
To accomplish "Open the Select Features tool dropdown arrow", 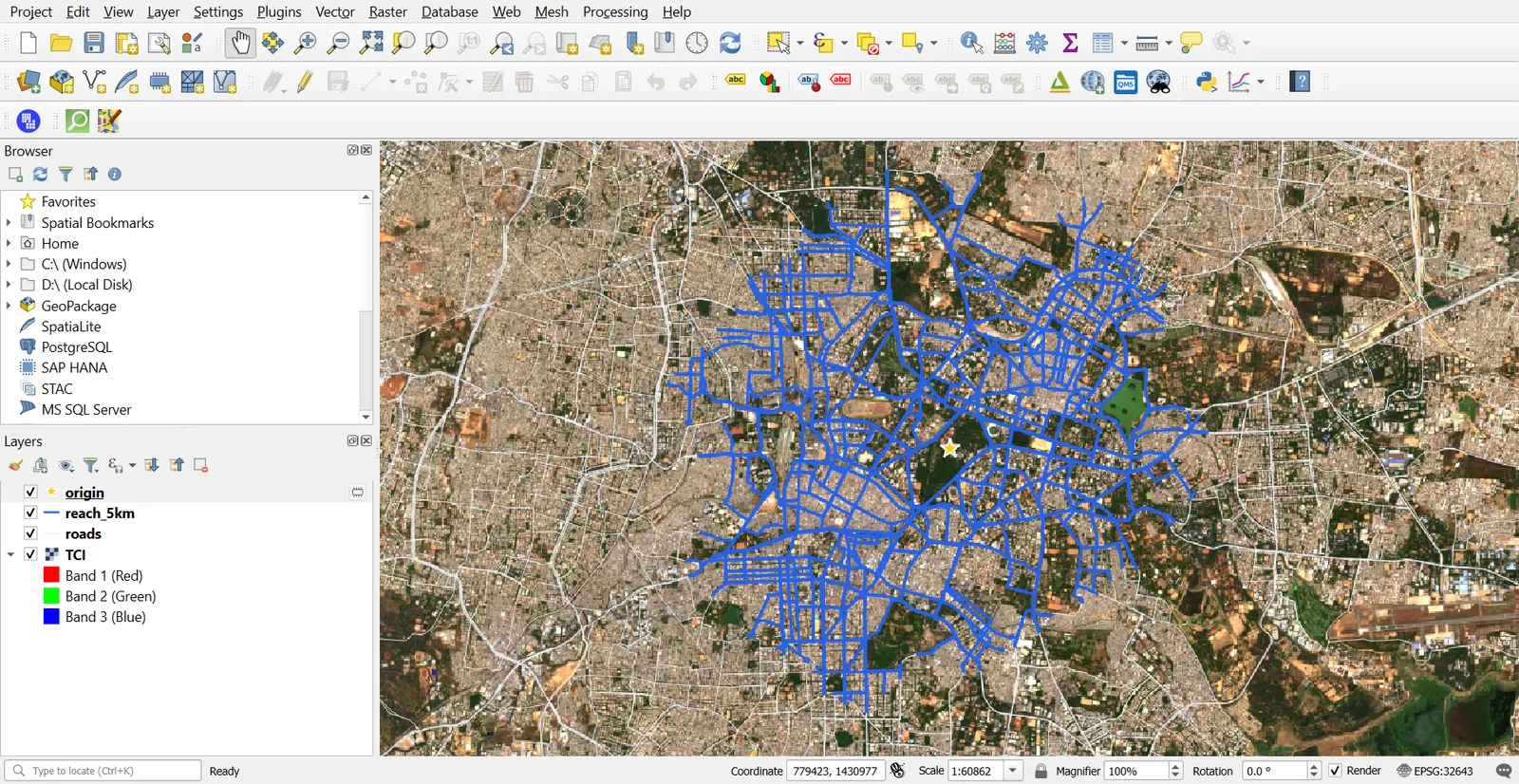I will [x=800, y=43].
